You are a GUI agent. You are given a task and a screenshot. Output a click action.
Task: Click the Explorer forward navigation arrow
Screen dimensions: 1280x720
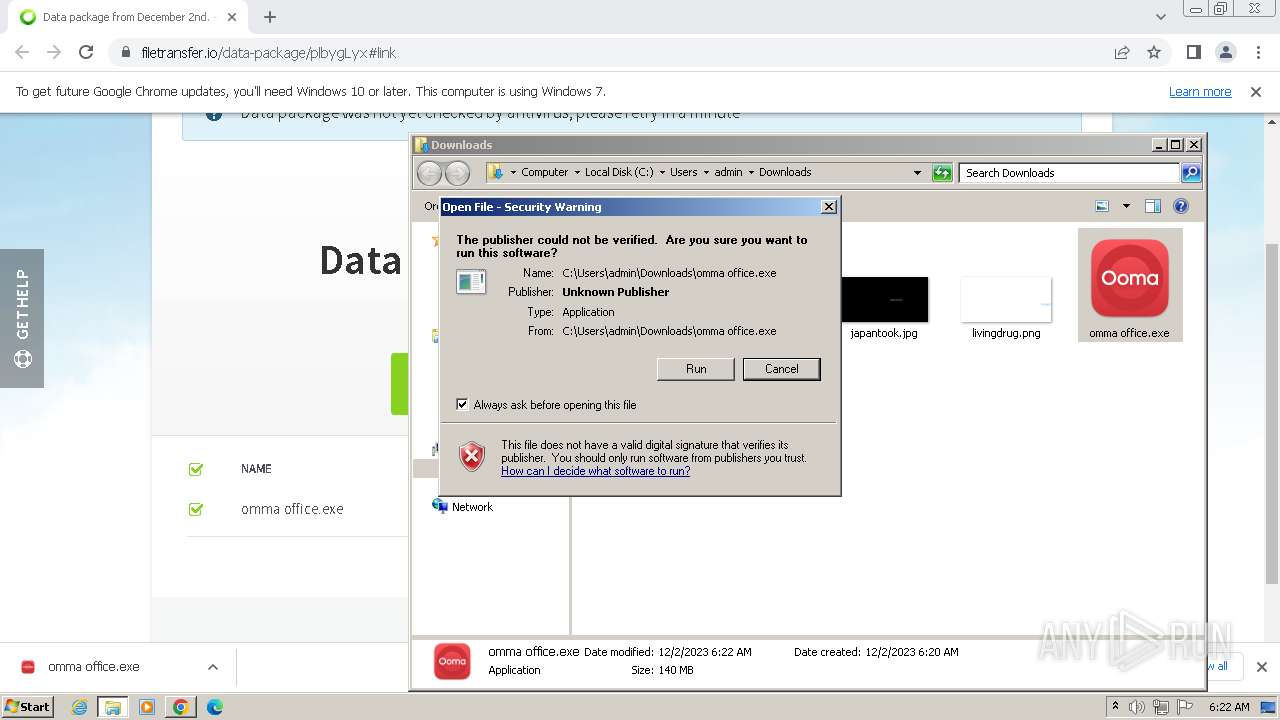pos(457,173)
